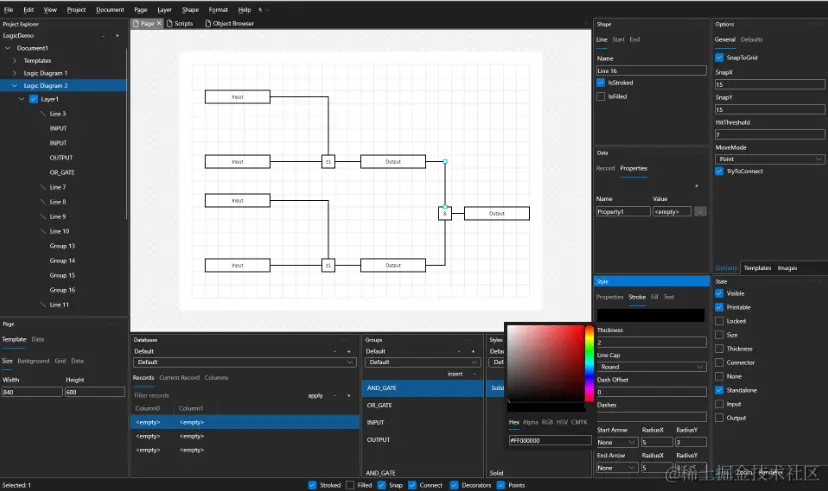Enable the Connector state checkbox

click(x=719, y=363)
